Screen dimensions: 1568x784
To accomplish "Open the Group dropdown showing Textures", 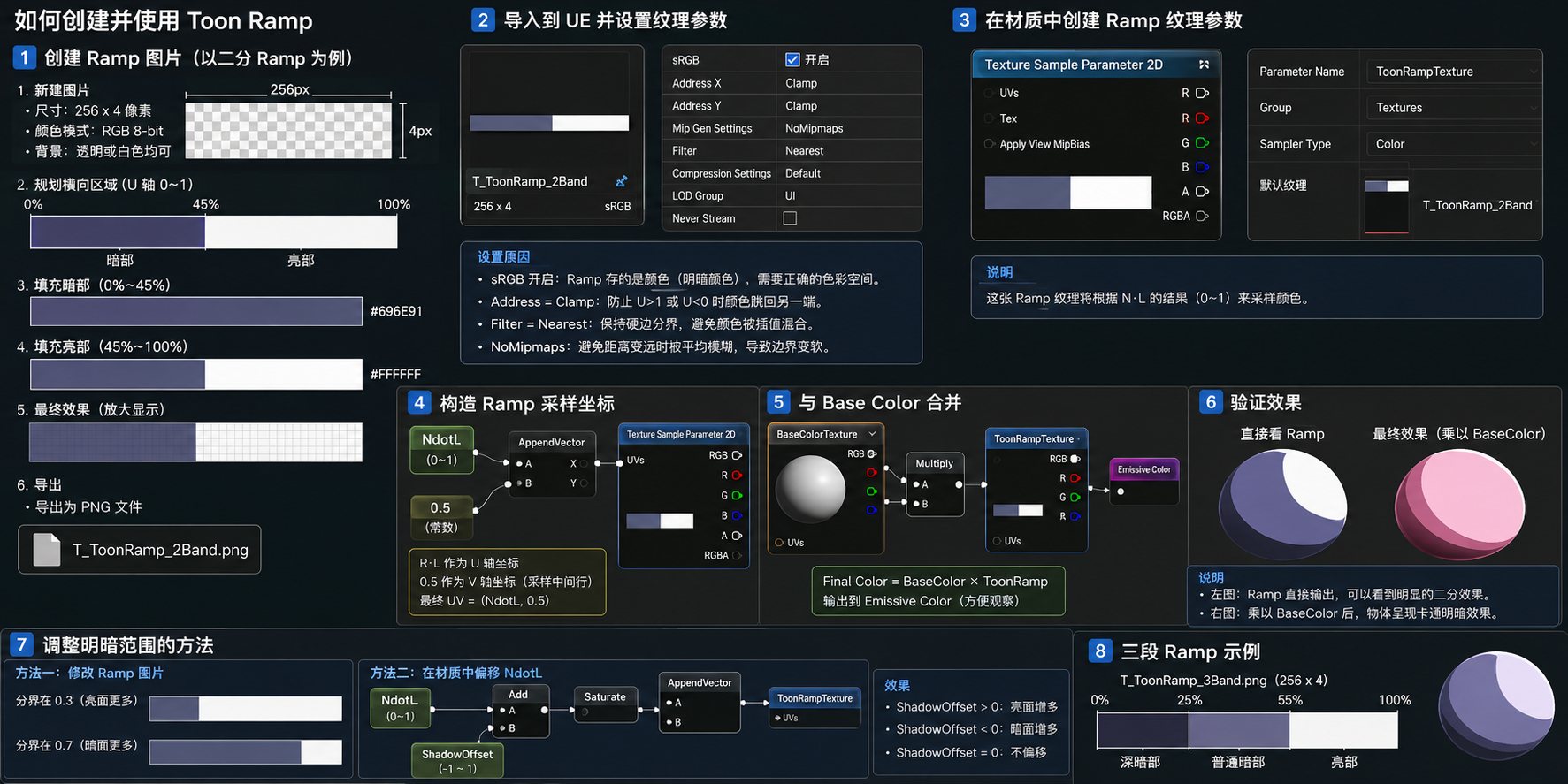I will pos(1453,108).
